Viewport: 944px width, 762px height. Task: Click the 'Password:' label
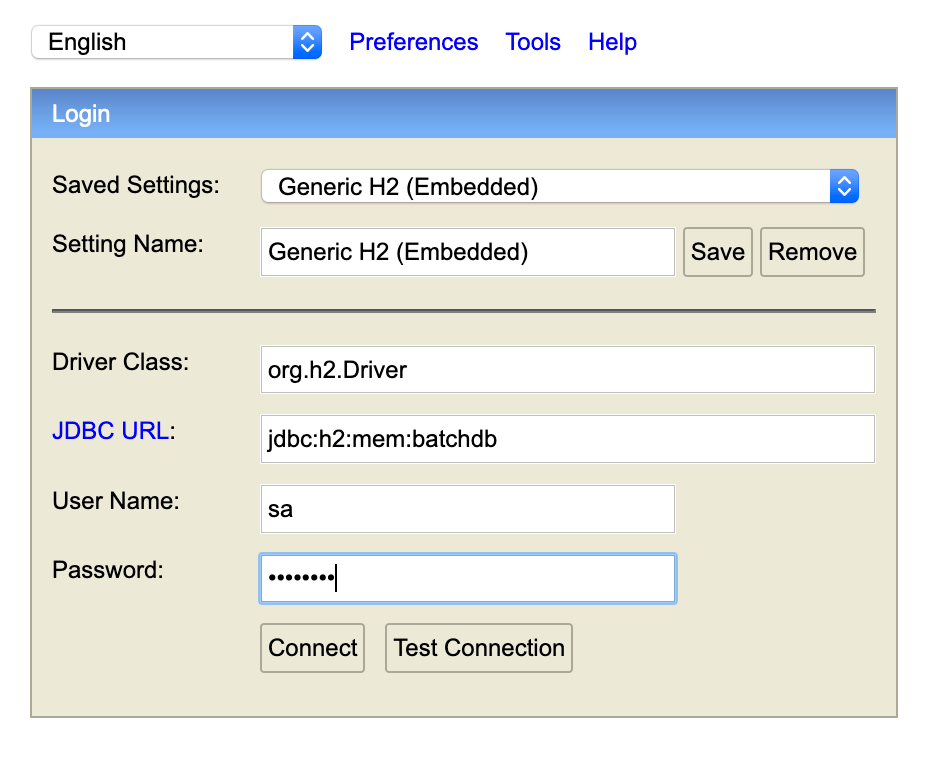[108, 570]
